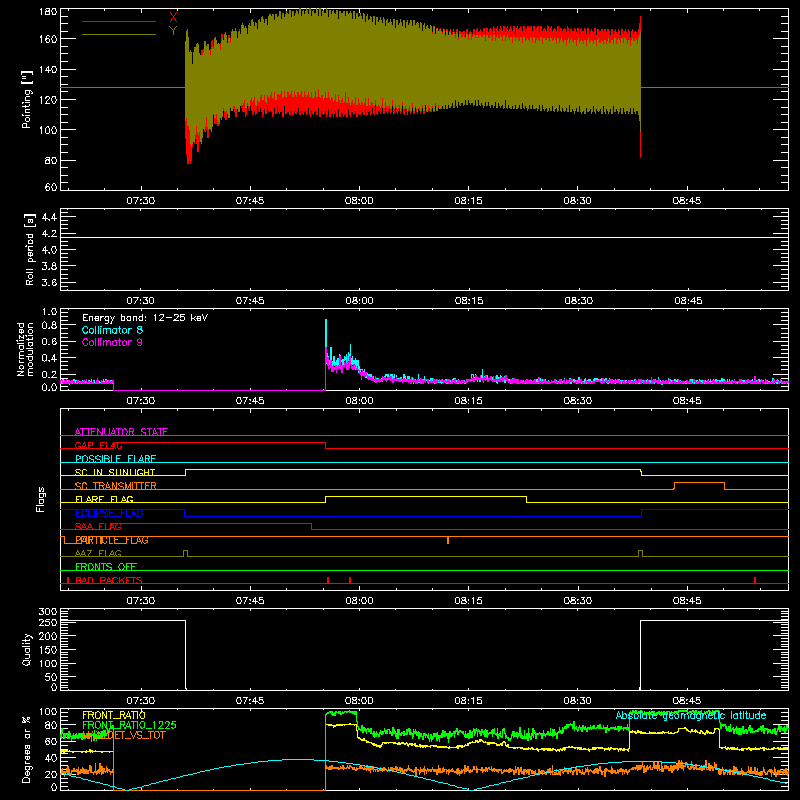Click the red X legend line
This screenshot has width=800, height=800.
(x=119, y=21)
